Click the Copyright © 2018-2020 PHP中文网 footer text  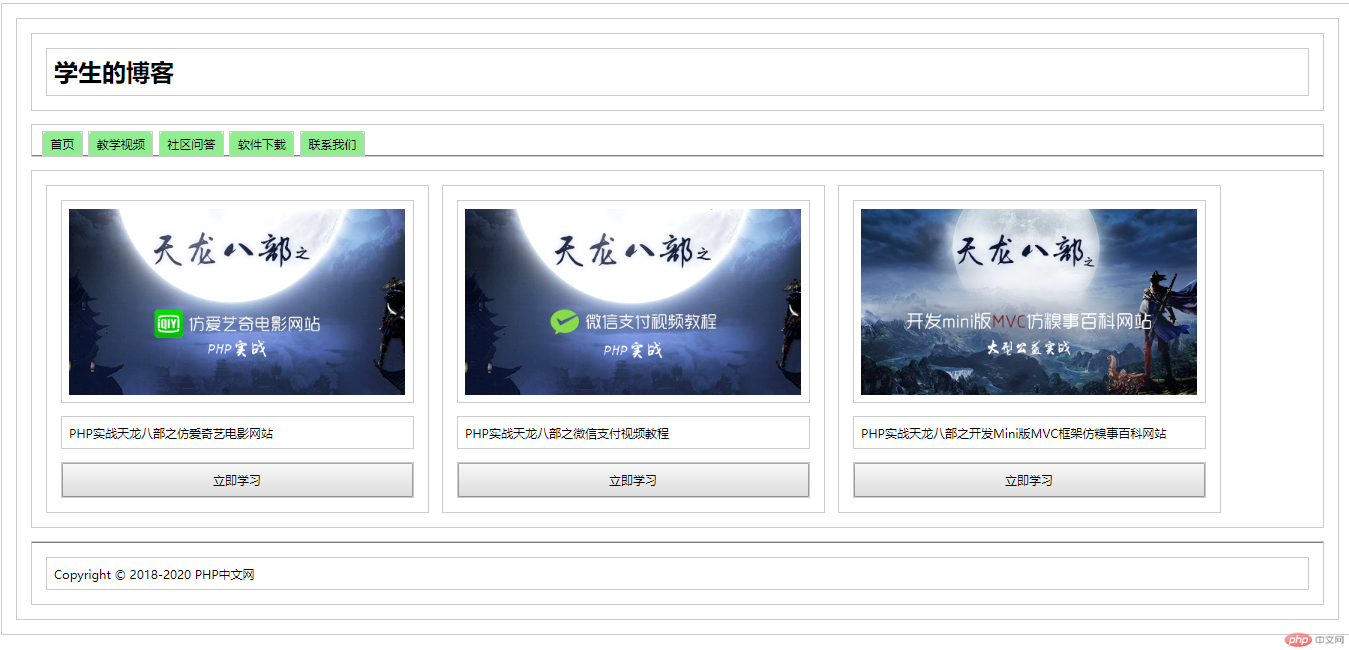coord(154,575)
